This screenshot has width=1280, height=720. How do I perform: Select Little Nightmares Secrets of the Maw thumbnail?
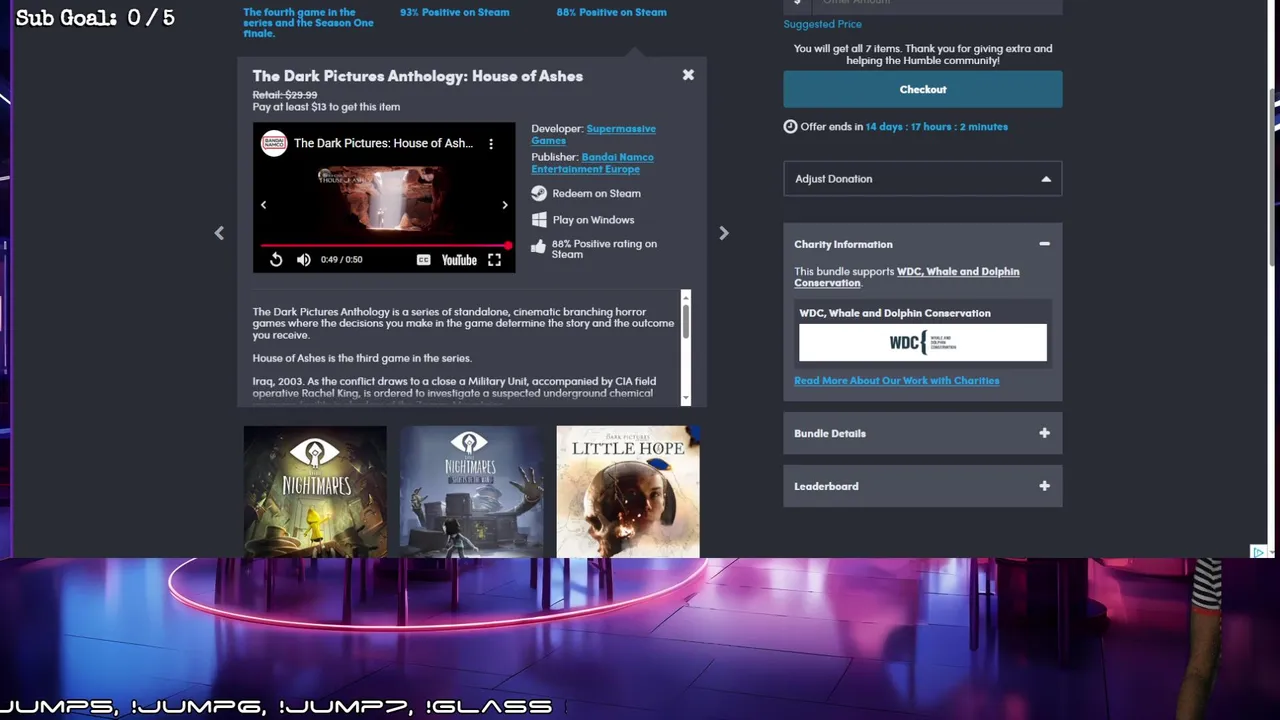471,491
